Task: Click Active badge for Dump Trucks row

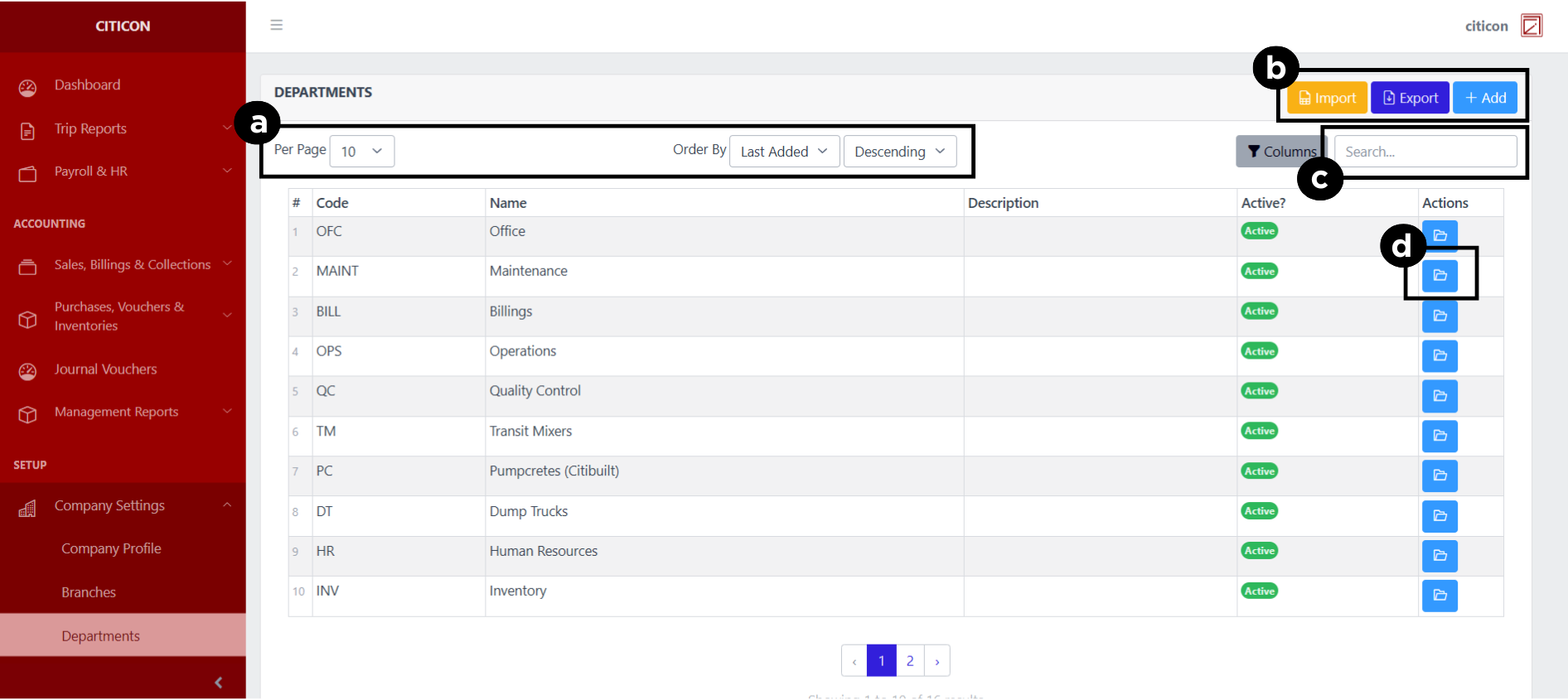Action: (x=1259, y=511)
